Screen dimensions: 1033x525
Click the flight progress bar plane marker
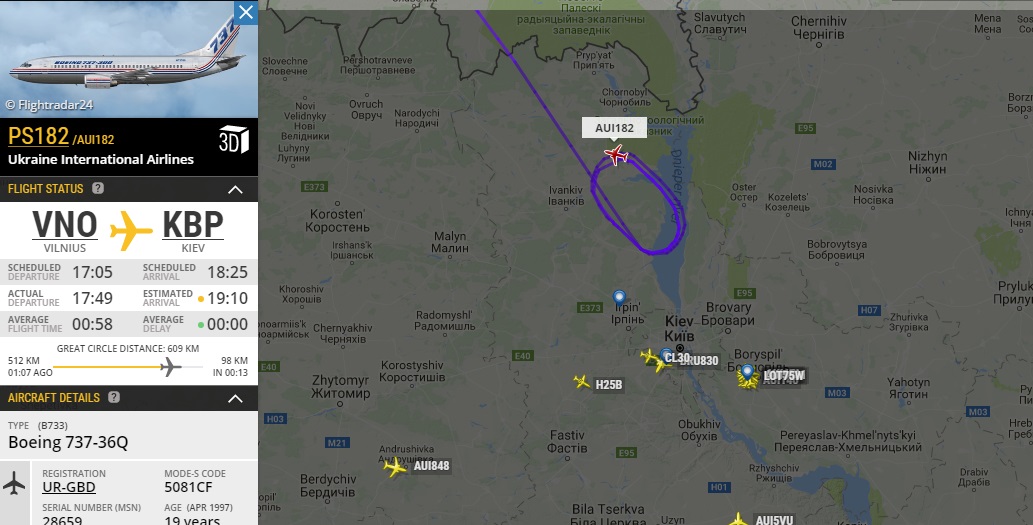[x=170, y=366]
